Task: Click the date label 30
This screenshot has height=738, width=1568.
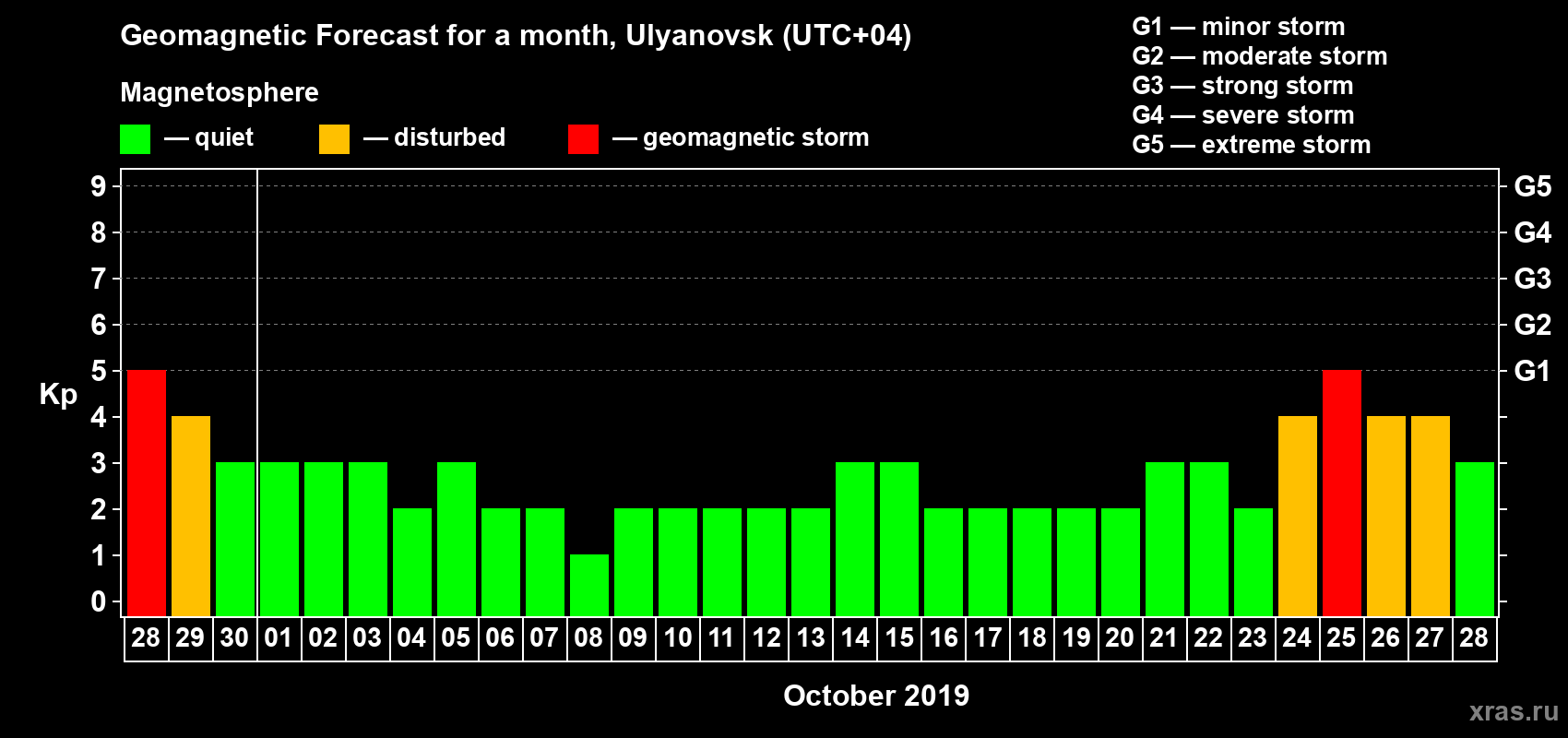Action: [234, 637]
